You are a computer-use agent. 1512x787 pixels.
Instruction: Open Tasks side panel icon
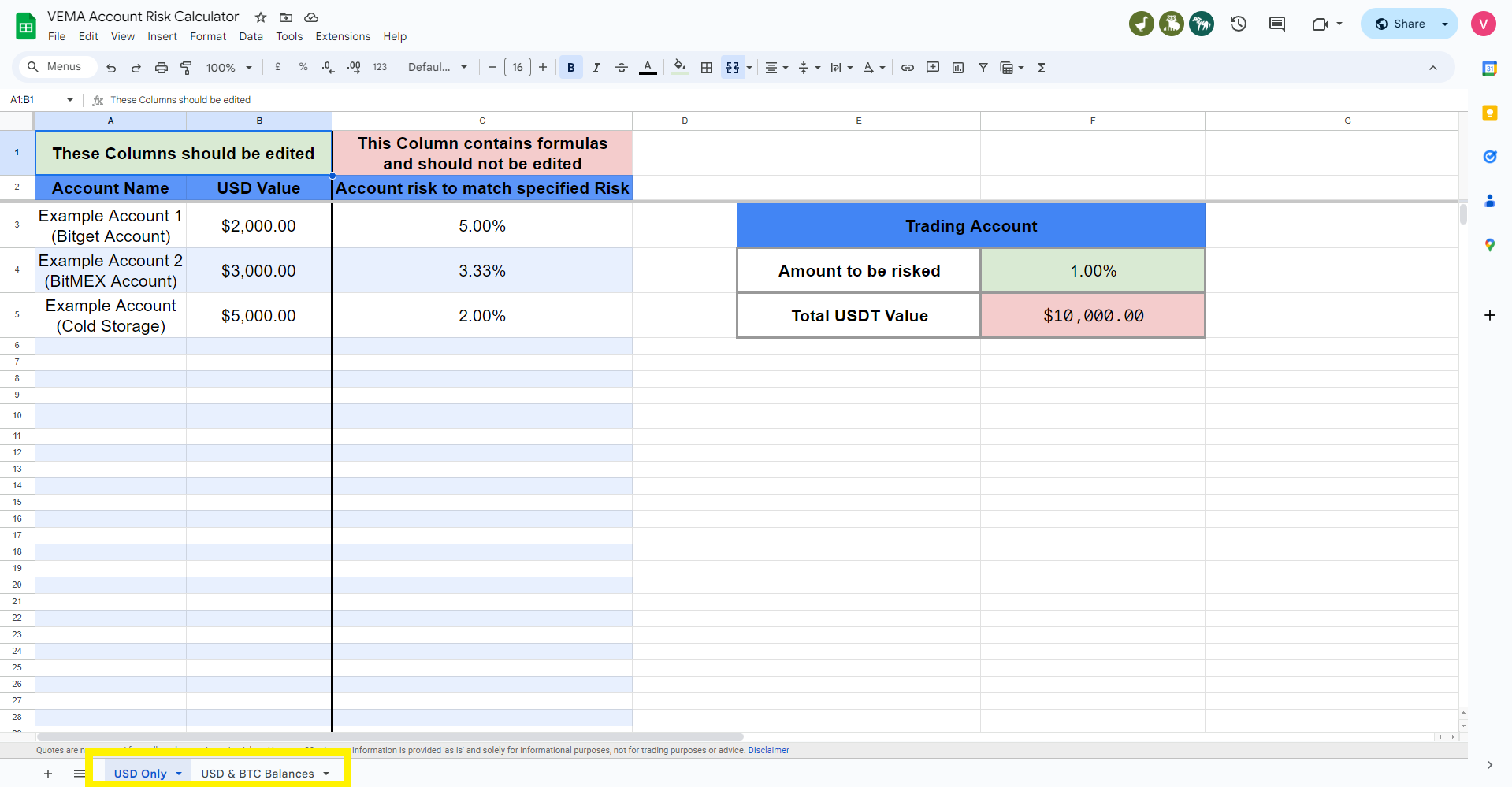(x=1489, y=157)
